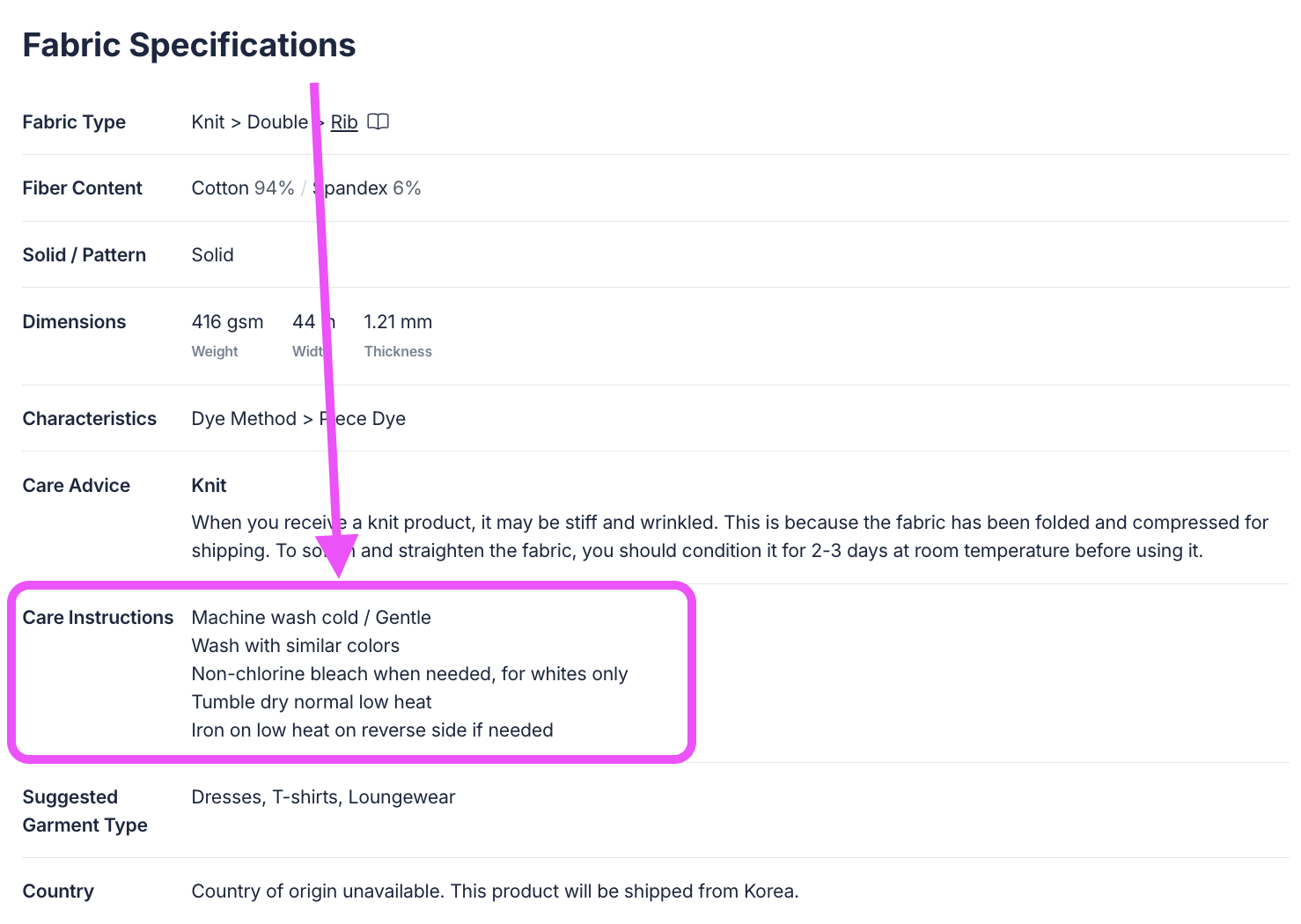1301x924 pixels.
Task: Click the Country of origin unavailable text
Action: coord(495,891)
